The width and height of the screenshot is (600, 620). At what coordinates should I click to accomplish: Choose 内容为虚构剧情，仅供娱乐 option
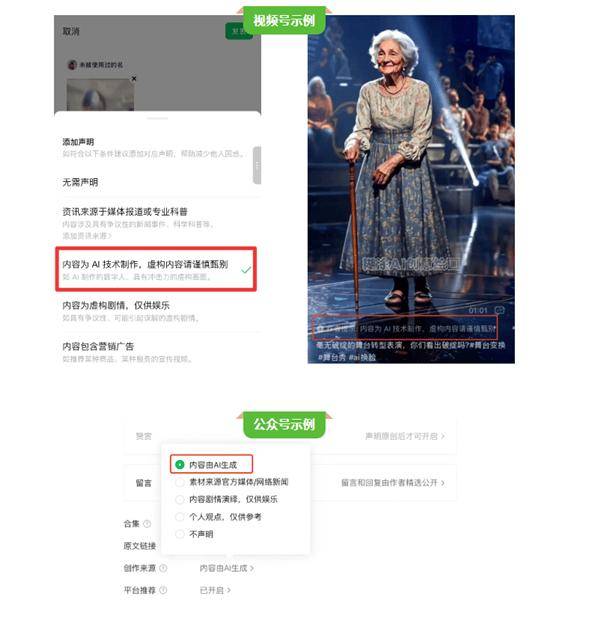point(116,306)
